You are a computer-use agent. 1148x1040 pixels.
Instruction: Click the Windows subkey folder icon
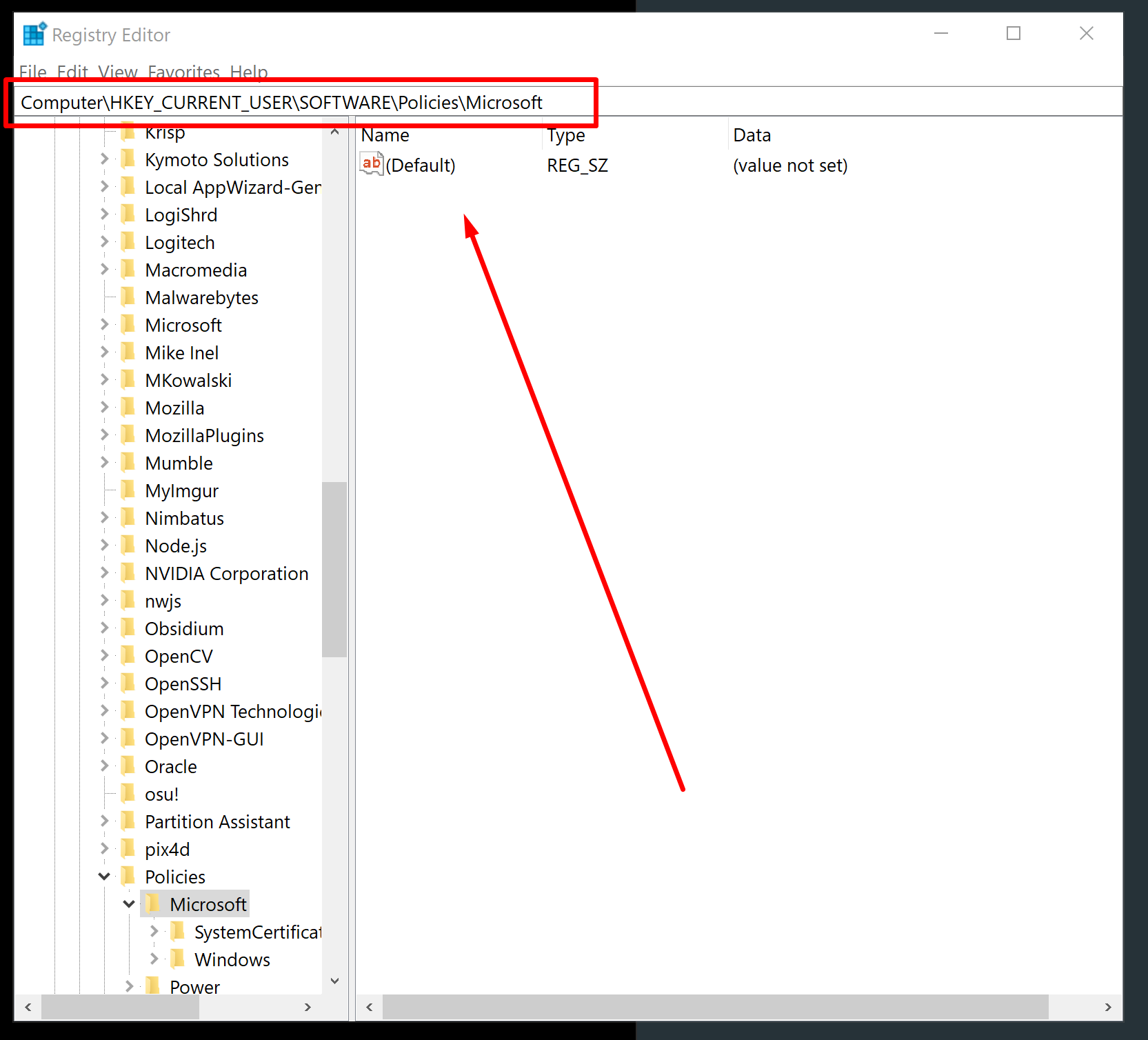tap(178, 959)
